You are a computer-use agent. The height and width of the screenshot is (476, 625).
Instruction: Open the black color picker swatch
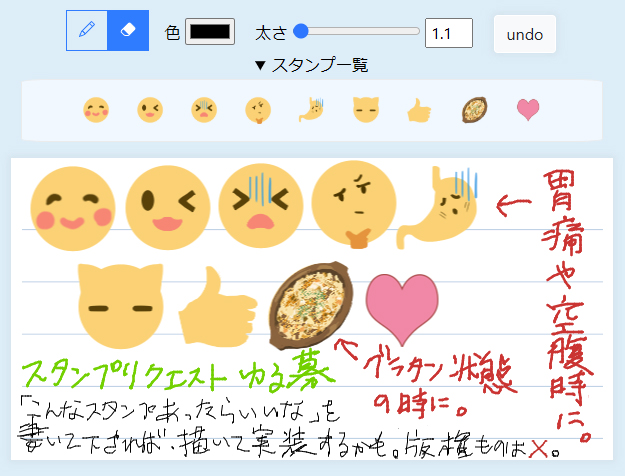(210, 31)
